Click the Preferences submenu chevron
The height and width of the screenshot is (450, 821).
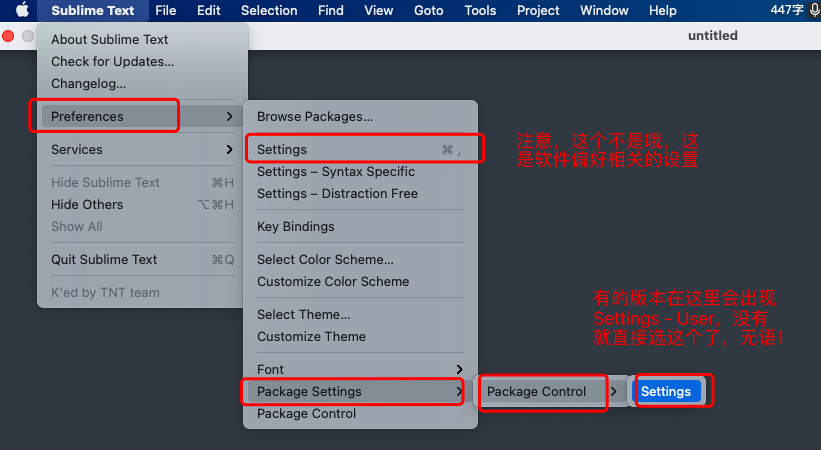(x=229, y=116)
